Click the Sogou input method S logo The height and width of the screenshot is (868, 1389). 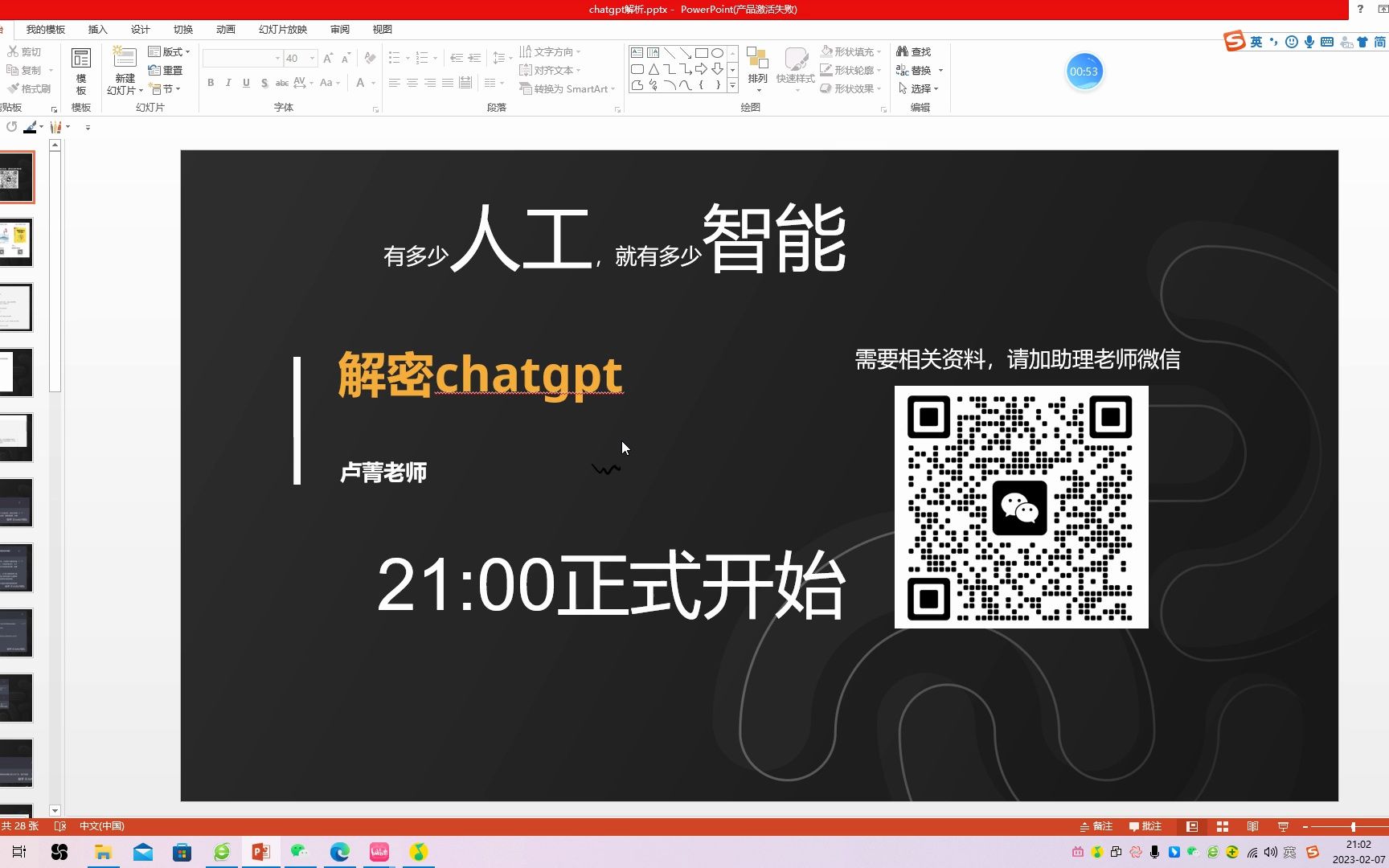[x=1235, y=41]
